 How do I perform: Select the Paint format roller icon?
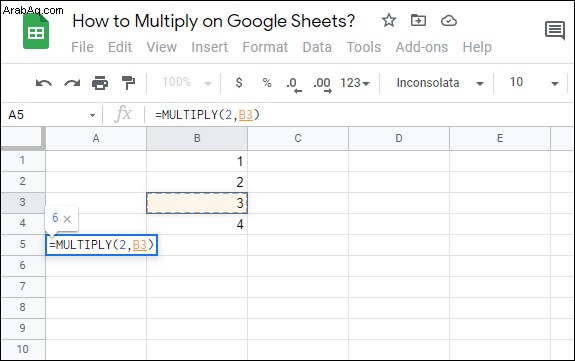click(128, 83)
